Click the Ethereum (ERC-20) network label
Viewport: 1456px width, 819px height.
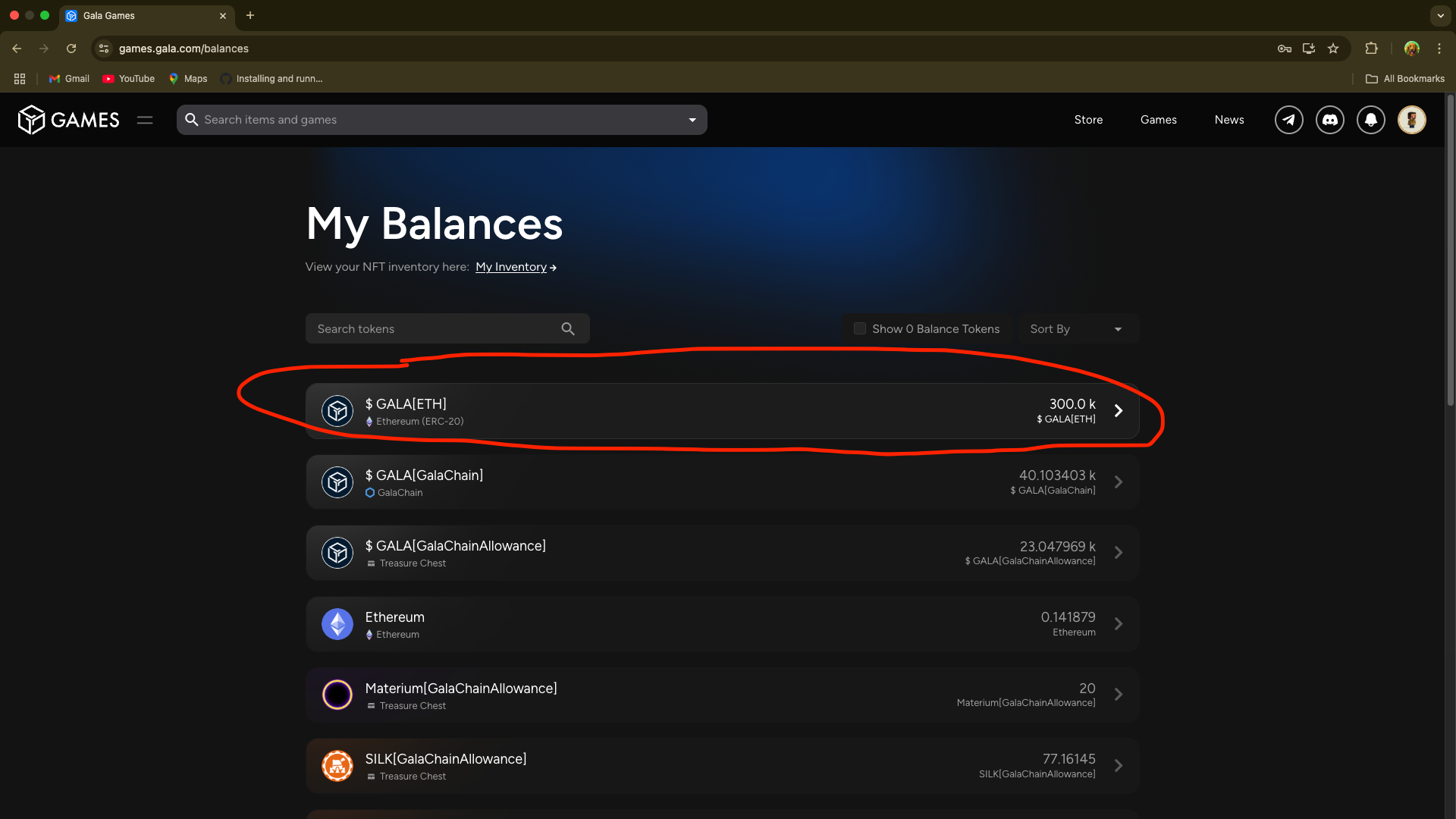click(x=419, y=422)
